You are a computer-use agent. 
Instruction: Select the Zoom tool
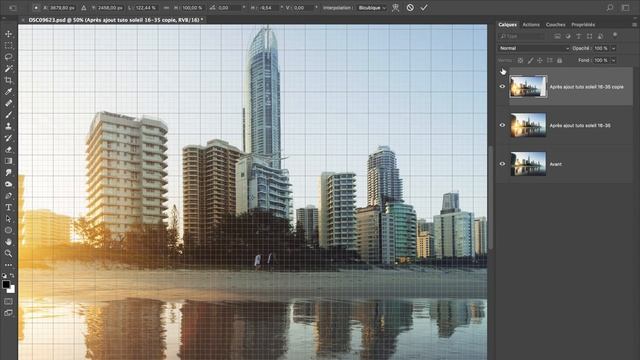(x=9, y=253)
